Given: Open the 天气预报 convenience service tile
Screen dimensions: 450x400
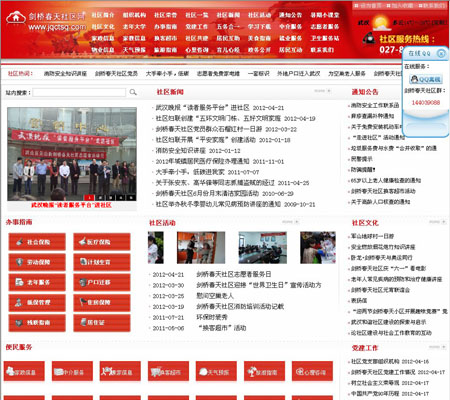Looking at the screenshot, I should 216,371.
